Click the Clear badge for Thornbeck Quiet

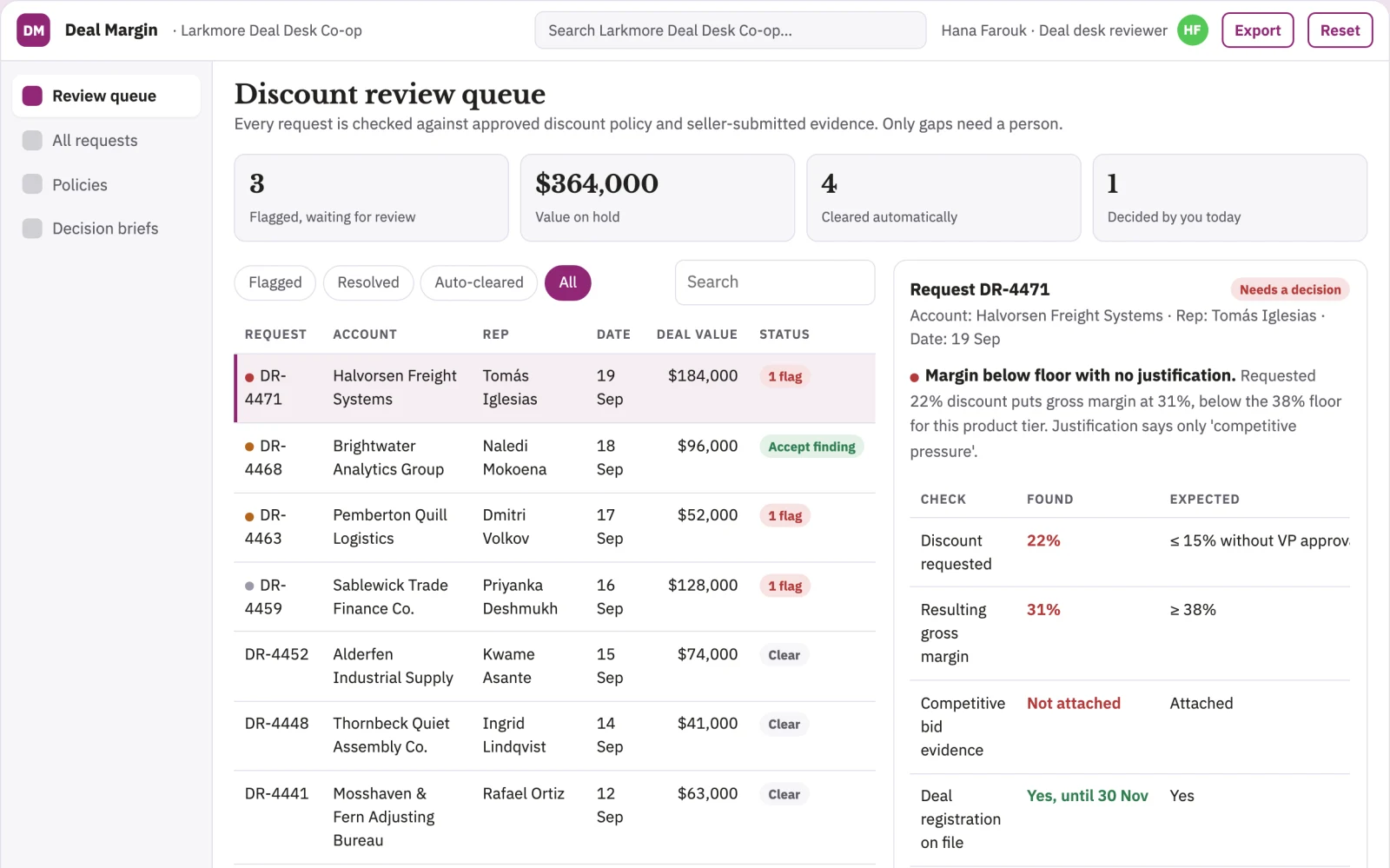click(784, 725)
